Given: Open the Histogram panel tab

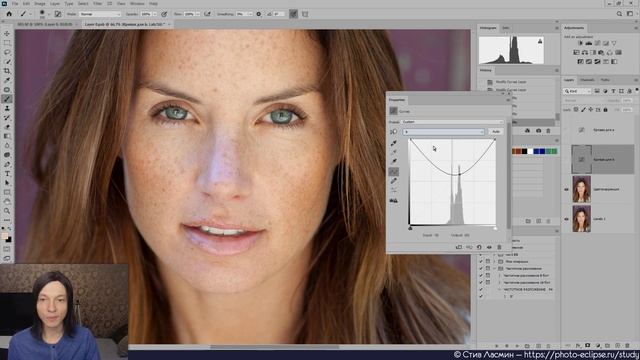Looking at the screenshot, I should pos(488,28).
